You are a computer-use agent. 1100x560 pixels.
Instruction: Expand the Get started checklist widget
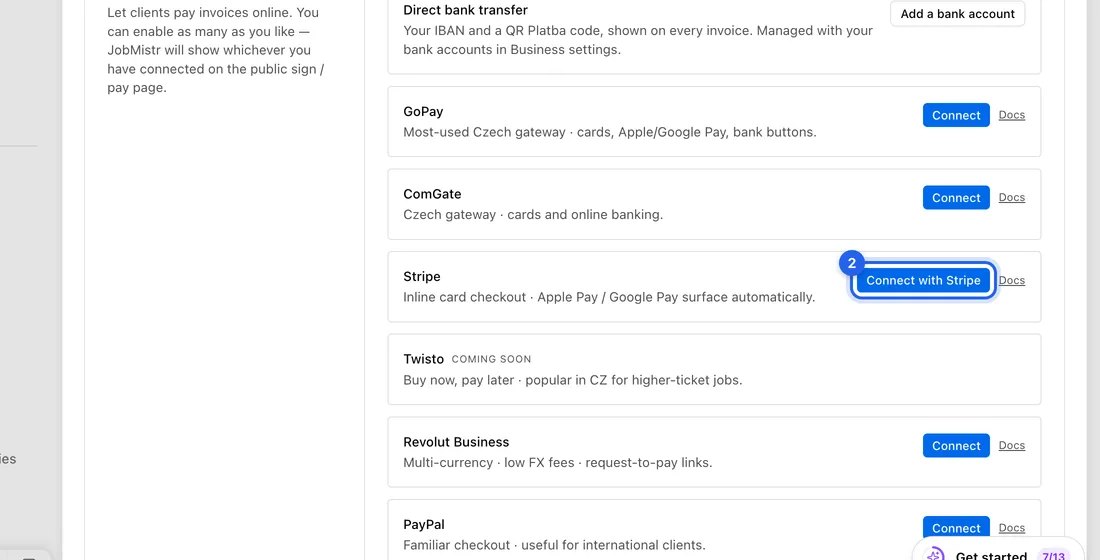point(997,552)
